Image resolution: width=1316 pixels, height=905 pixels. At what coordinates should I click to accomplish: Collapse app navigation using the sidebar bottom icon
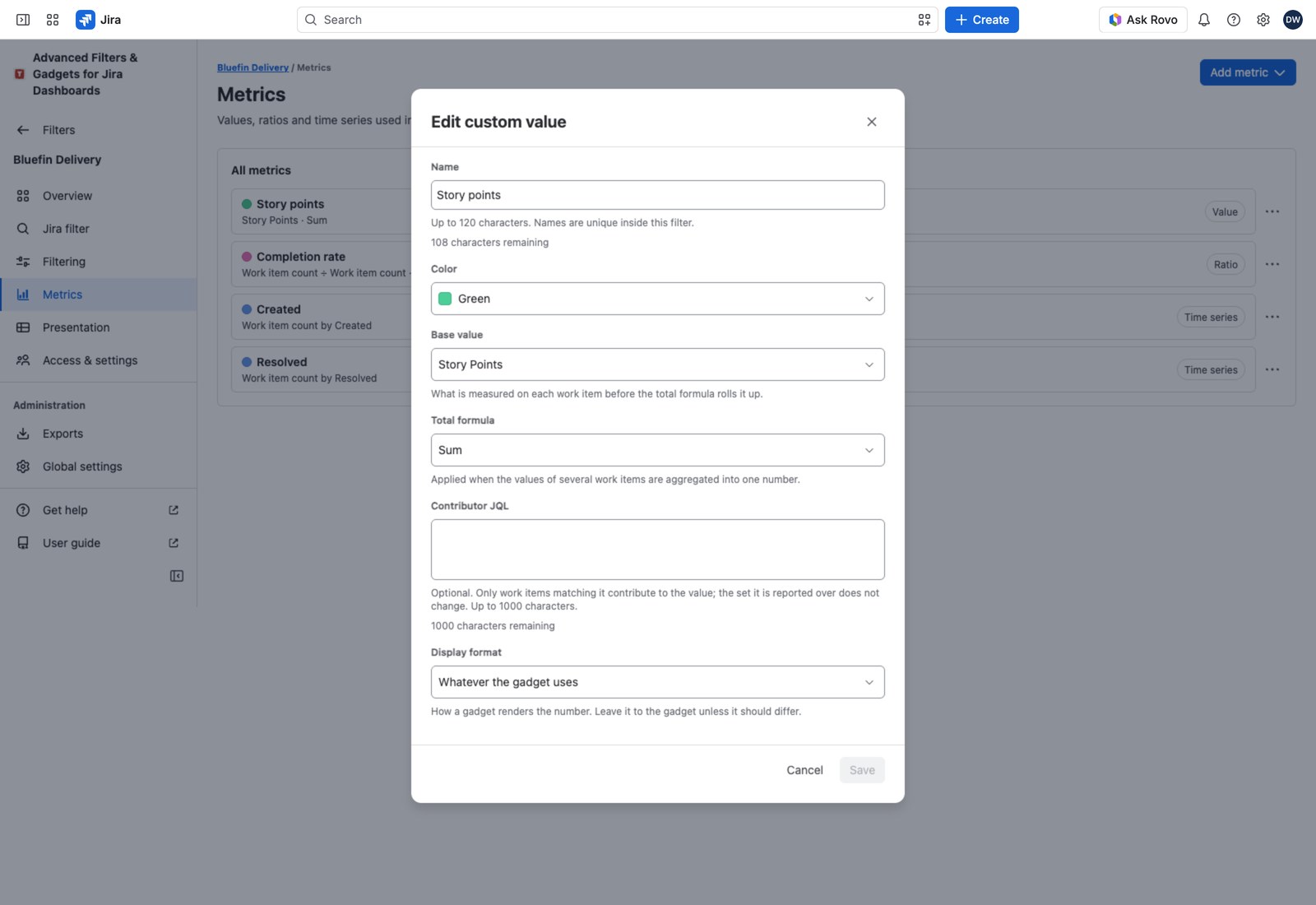tap(177, 576)
